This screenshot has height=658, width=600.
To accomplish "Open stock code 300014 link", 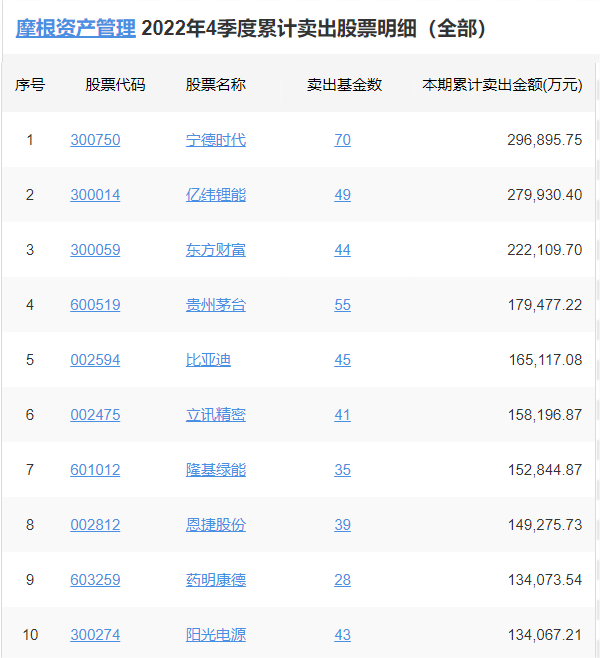I will click(x=95, y=195).
